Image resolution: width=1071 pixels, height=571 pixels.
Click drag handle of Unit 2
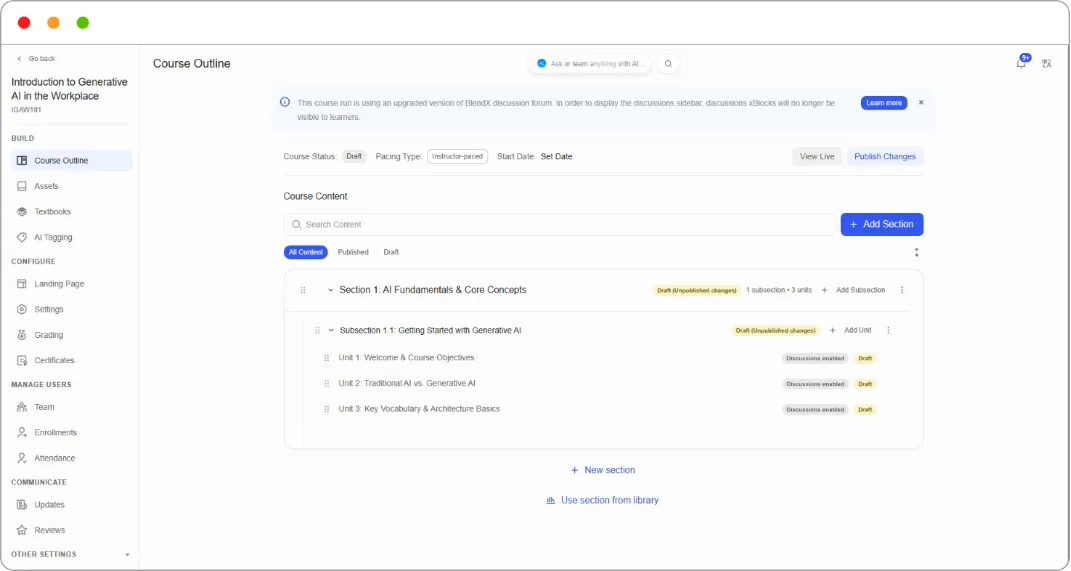coord(326,384)
